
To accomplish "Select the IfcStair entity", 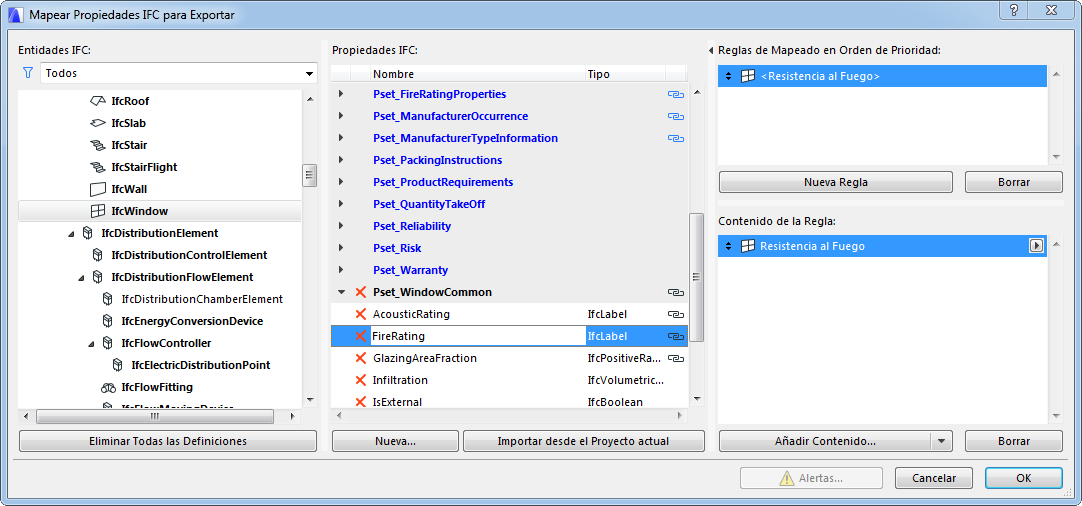I will [129, 145].
